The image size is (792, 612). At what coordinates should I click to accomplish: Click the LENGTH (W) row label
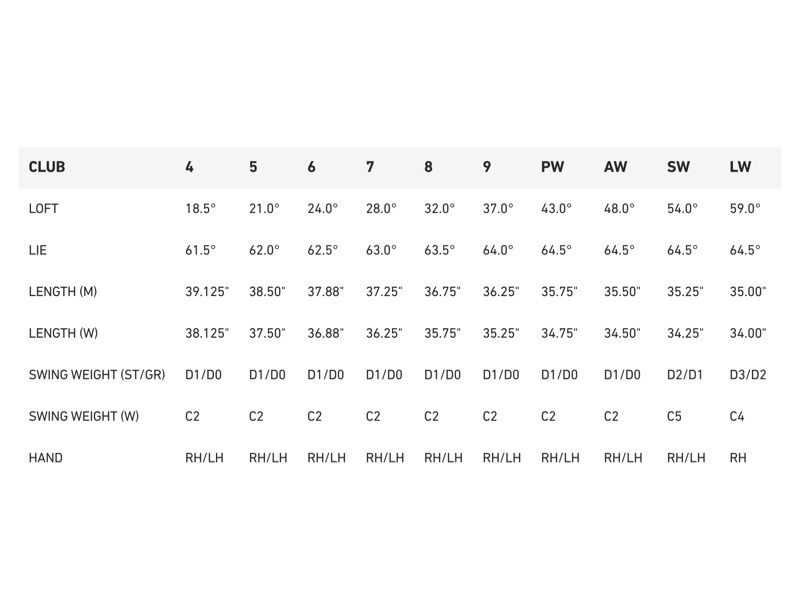[x=63, y=333]
